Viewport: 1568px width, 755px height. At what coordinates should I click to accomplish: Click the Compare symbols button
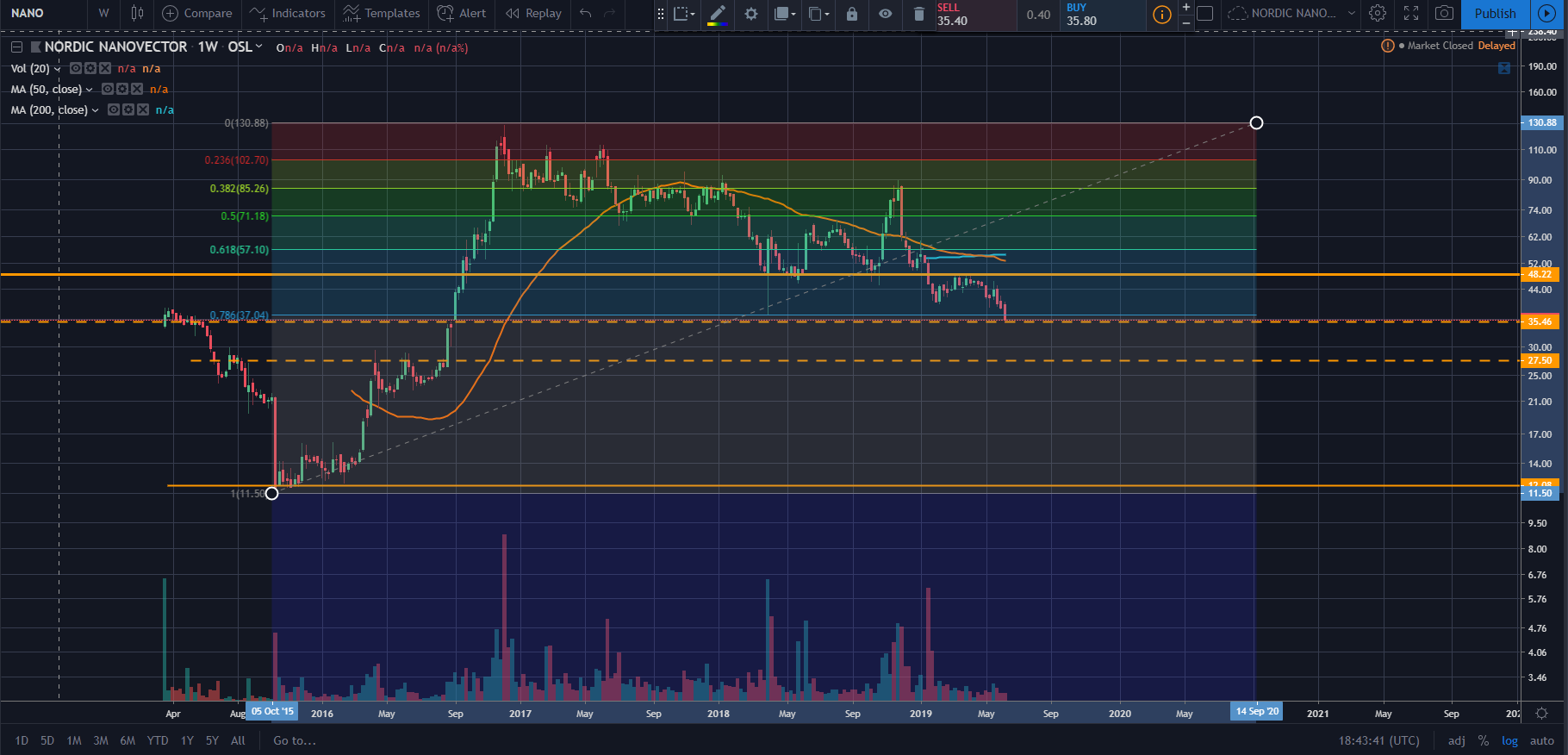point(197,13)
